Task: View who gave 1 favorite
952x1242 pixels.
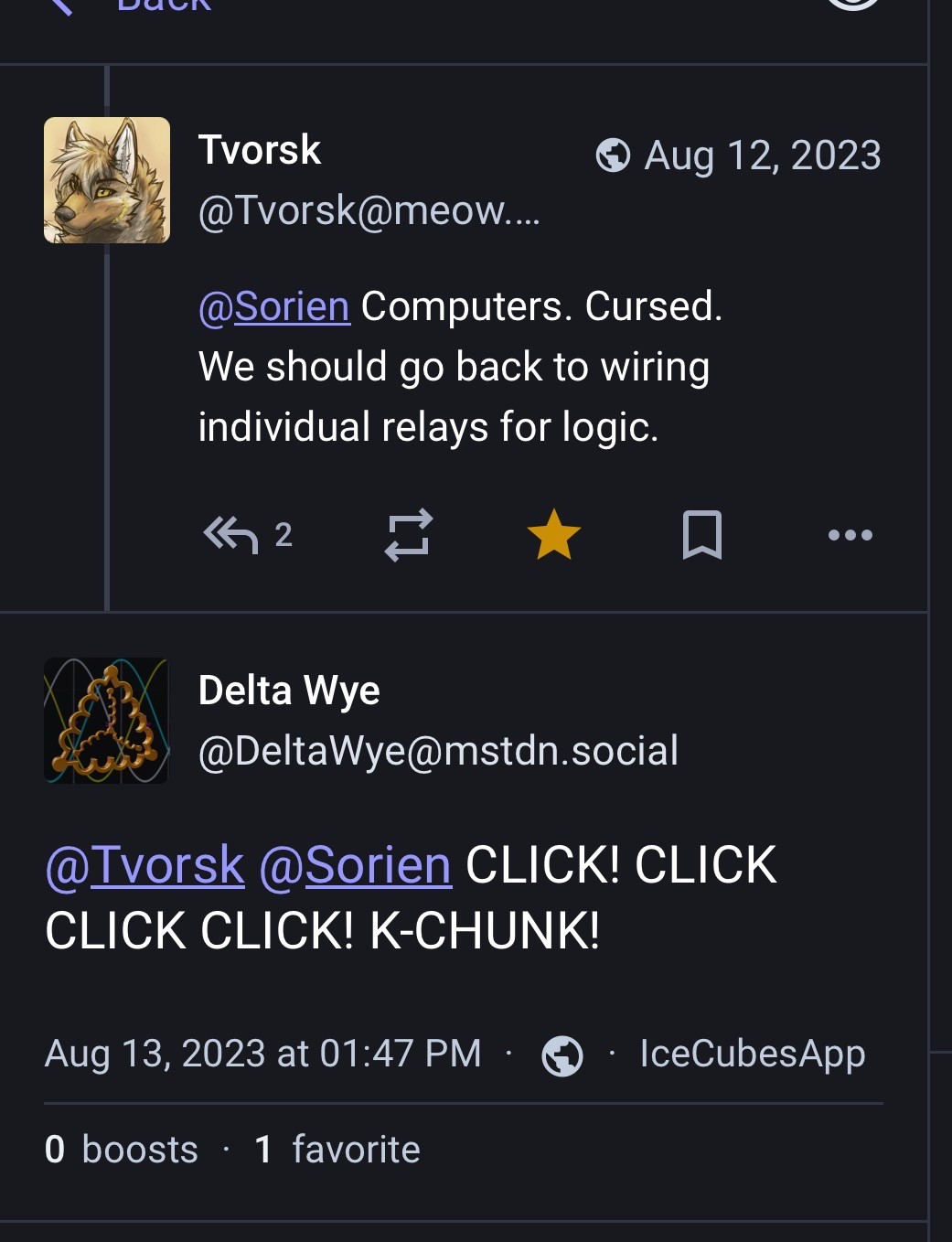Action: tap(337, 1150)
